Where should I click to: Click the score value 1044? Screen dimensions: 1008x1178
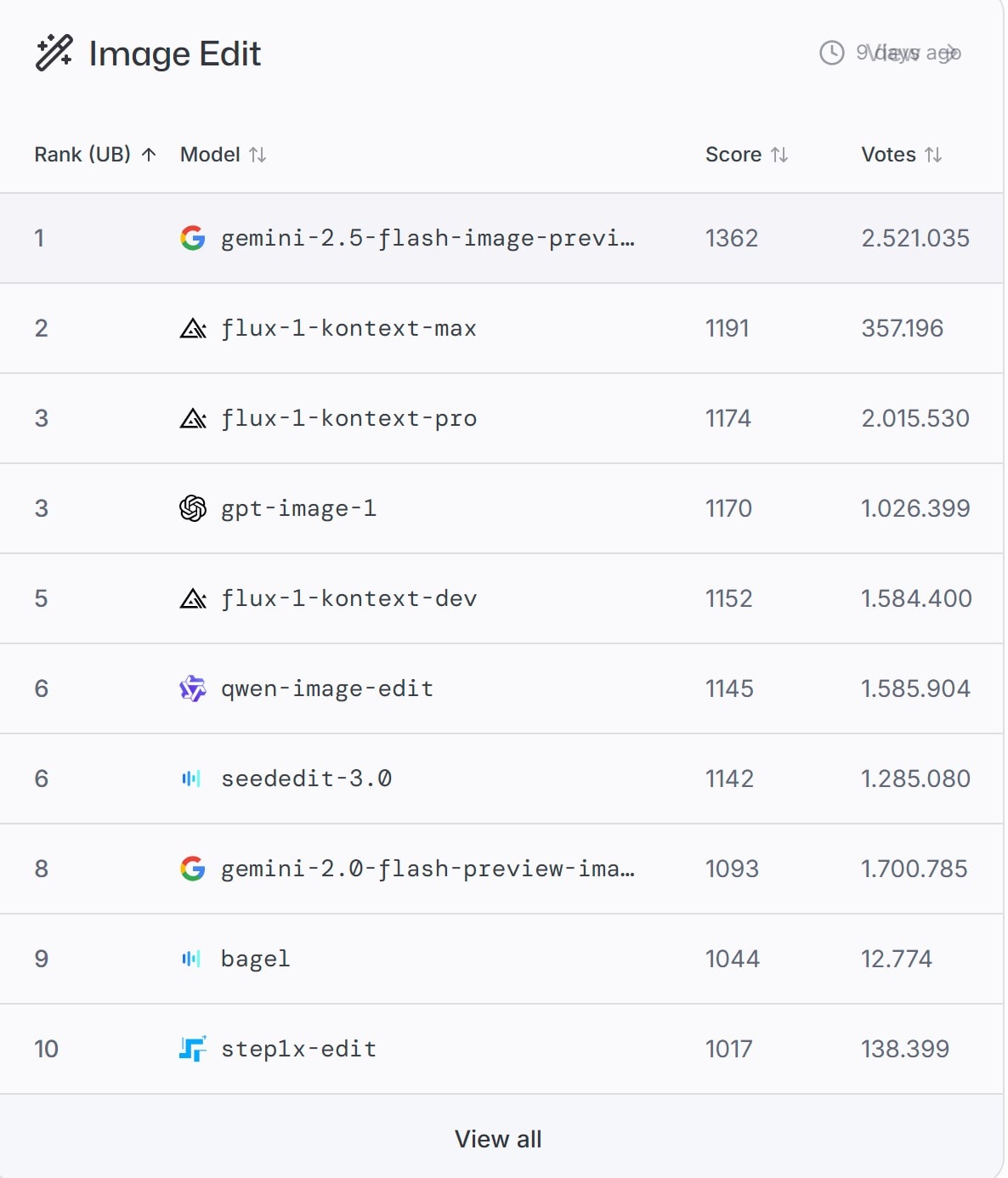pos(733,959)
